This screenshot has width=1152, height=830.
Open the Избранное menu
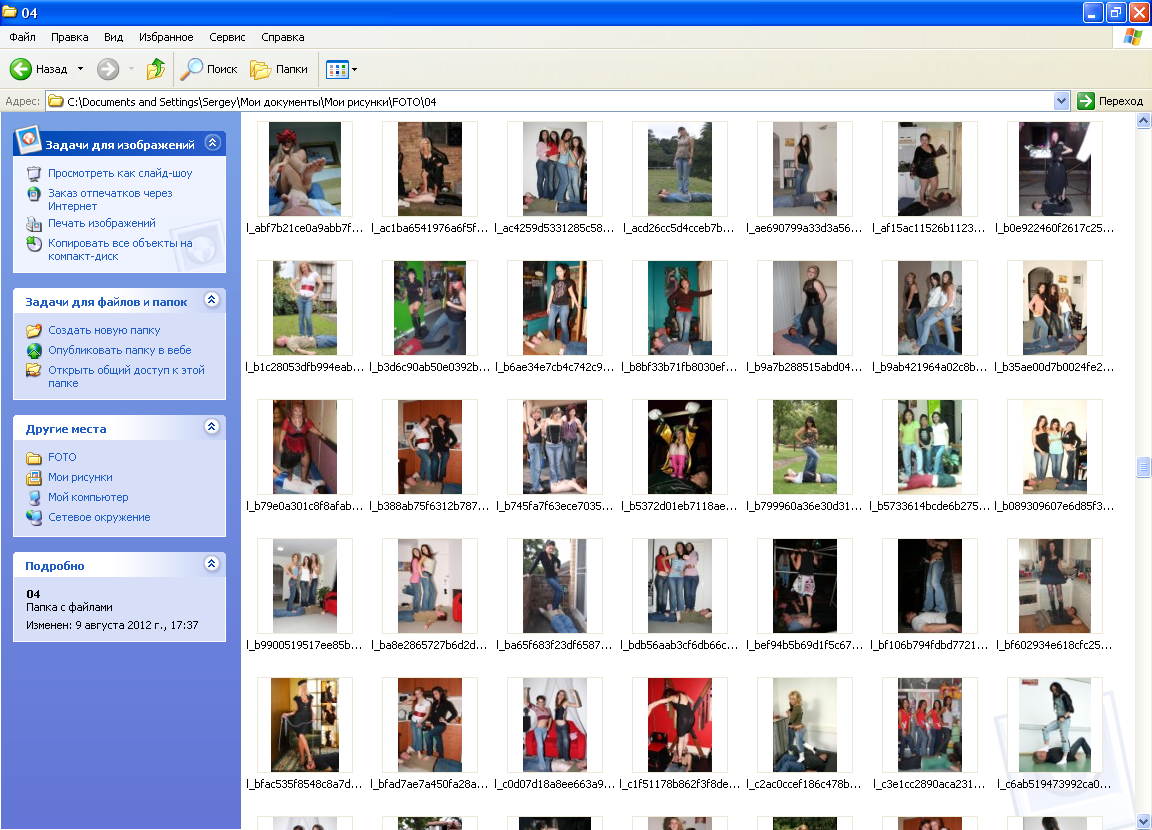[x=166, y=37]
